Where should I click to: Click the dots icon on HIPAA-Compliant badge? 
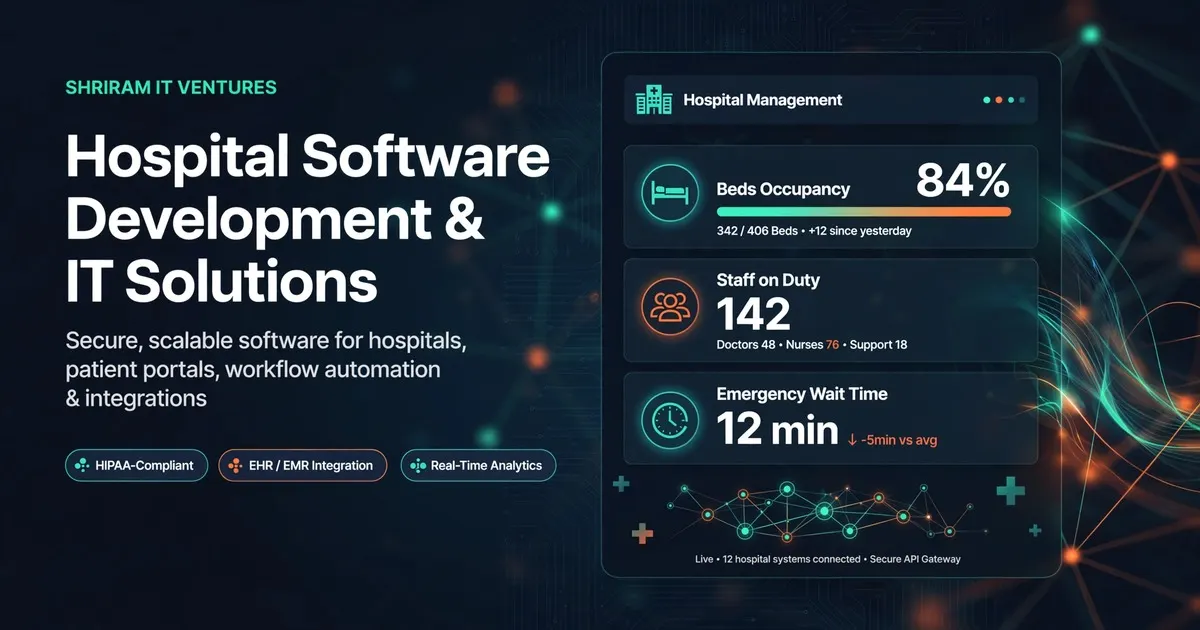tap(82, 466)
